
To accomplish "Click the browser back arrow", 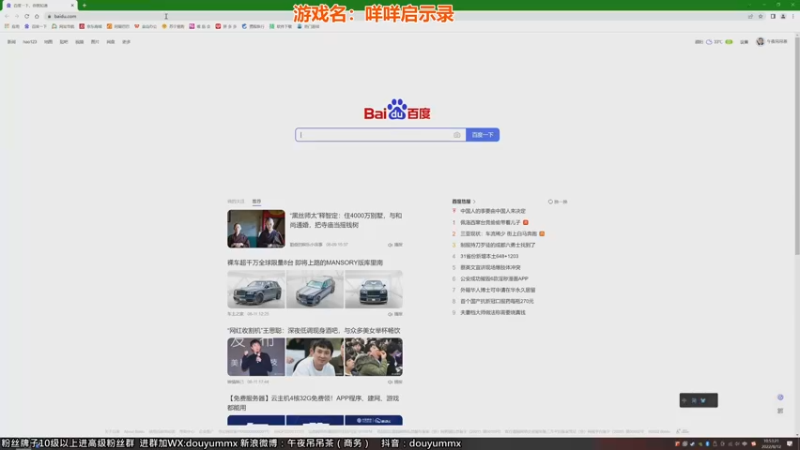I will [7, 16].
